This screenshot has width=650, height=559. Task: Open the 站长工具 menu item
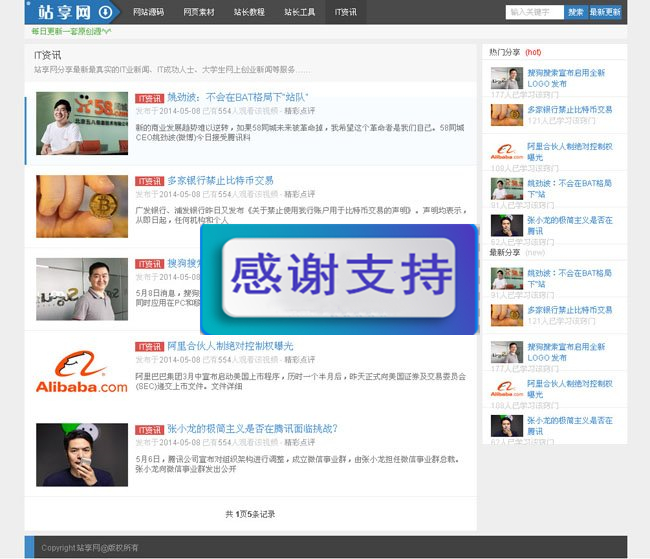pos(300,12)
